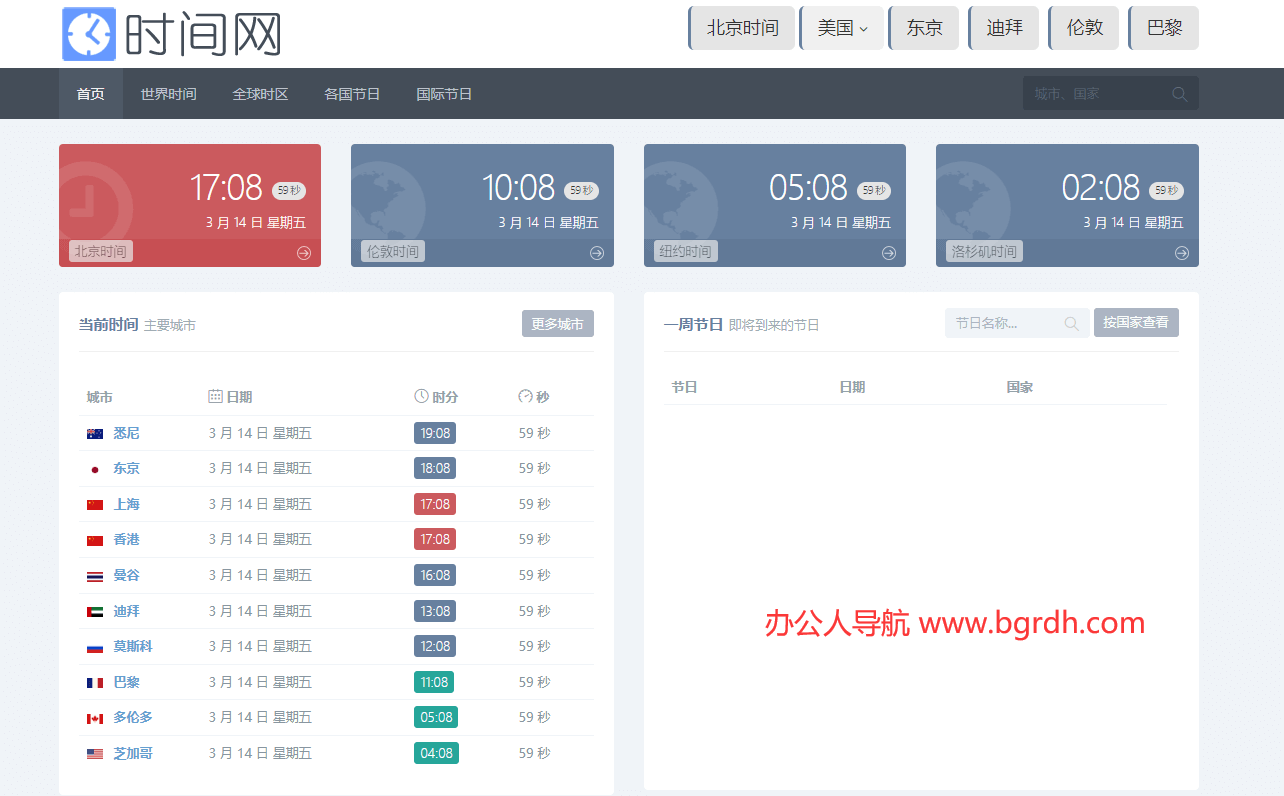
Task: Click the arrow icon on 伦敦时间 card
Action: (597, 253)
